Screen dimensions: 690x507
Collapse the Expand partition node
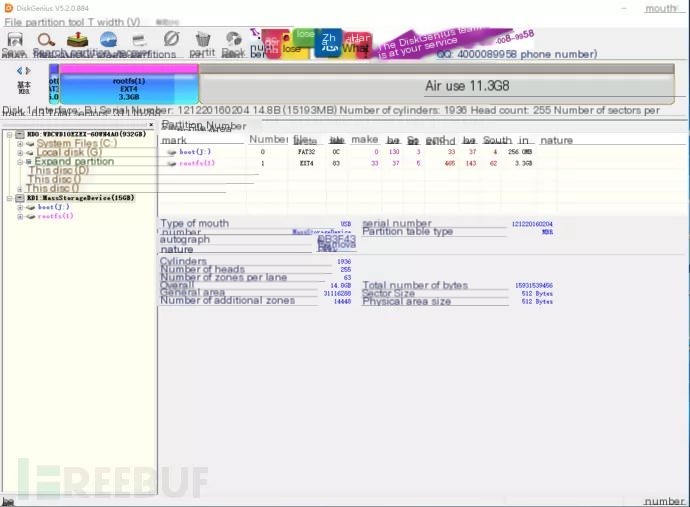20,162
